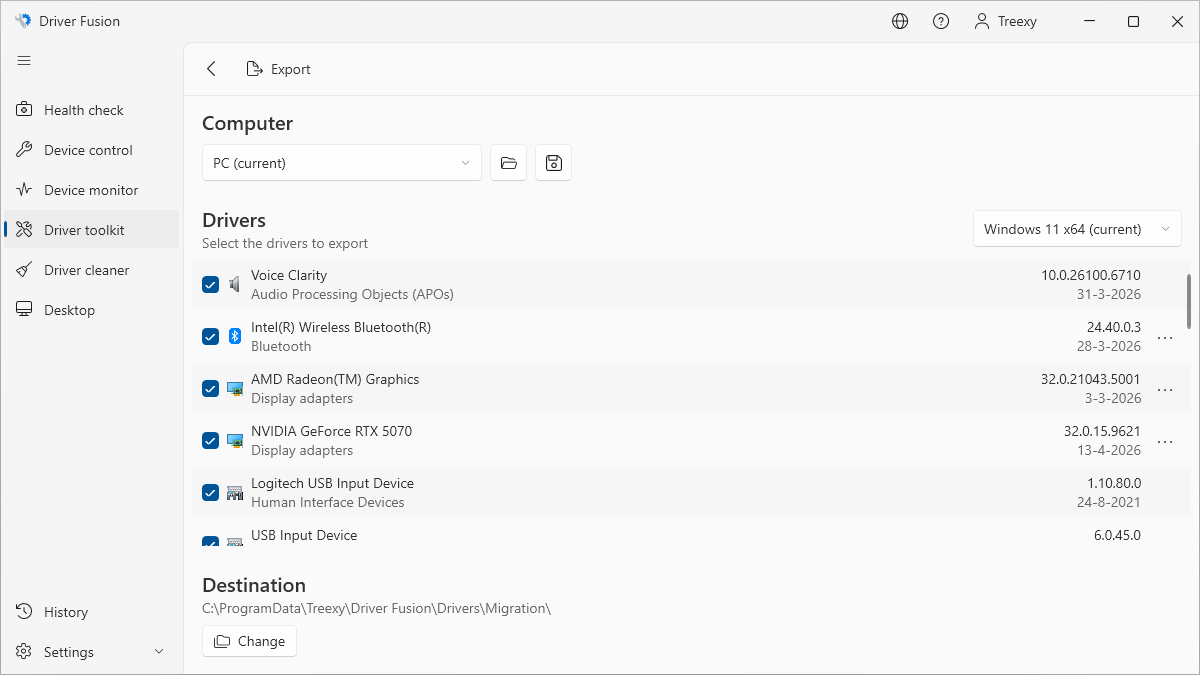Screen dimensions: 1200x675
Task: Open more options for NVIDIA GeForce RTX 5070
Action: 1164,441
